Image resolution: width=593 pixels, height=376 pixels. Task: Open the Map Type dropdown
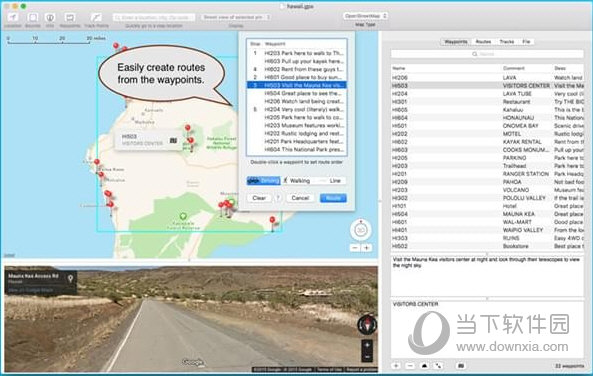point(365,16)
